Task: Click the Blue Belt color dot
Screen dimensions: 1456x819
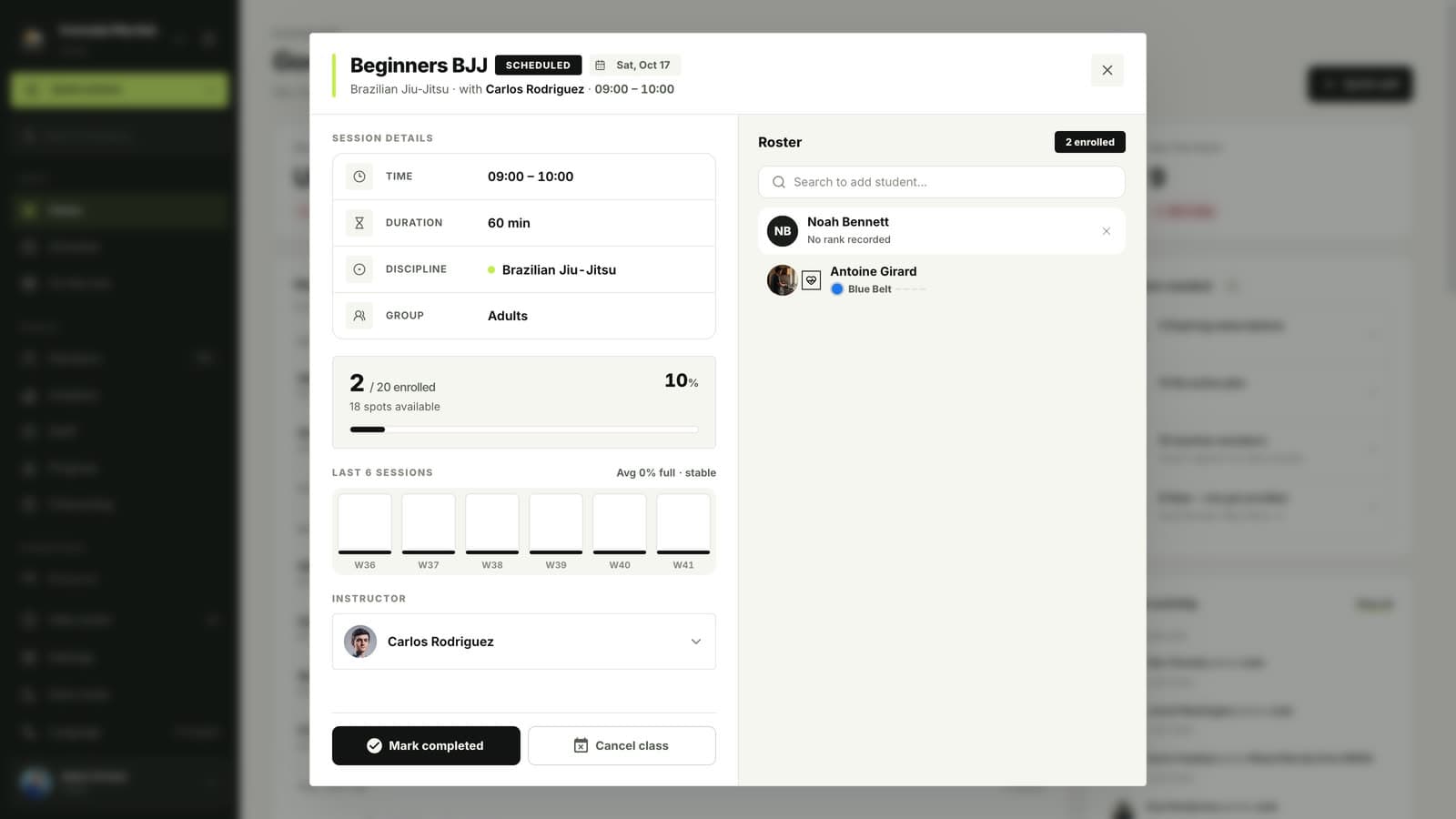Action: [x=837, y=289]
